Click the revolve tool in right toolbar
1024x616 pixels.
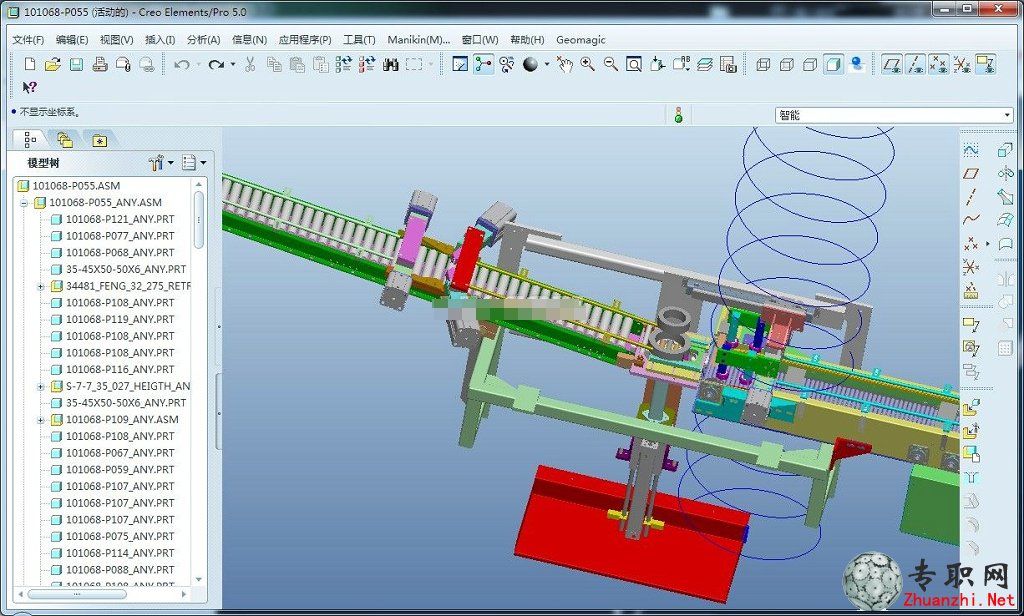[x=1005, y=173]
